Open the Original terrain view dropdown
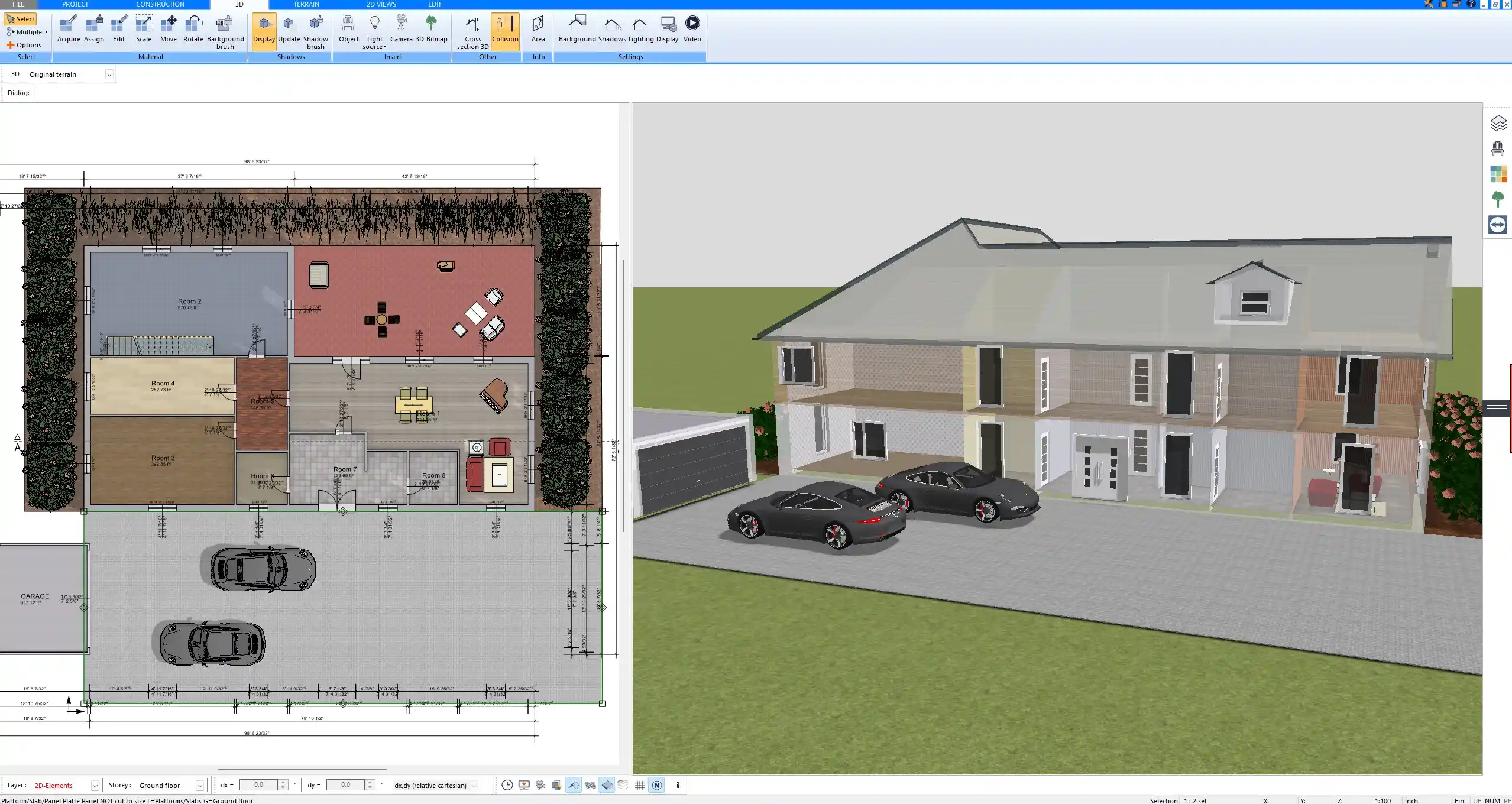Image resolution: width=1512 pixels, height=804 pixels. click(110, 74)
